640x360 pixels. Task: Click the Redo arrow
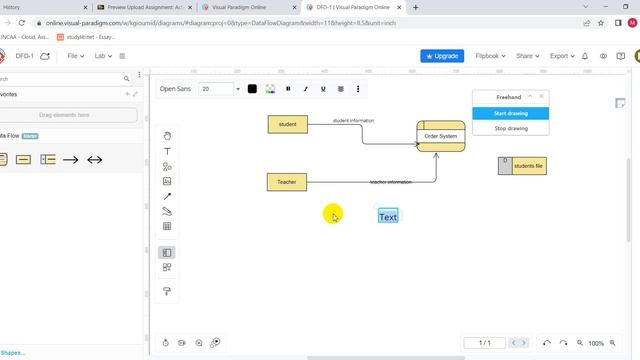click(x=563, y=343)
